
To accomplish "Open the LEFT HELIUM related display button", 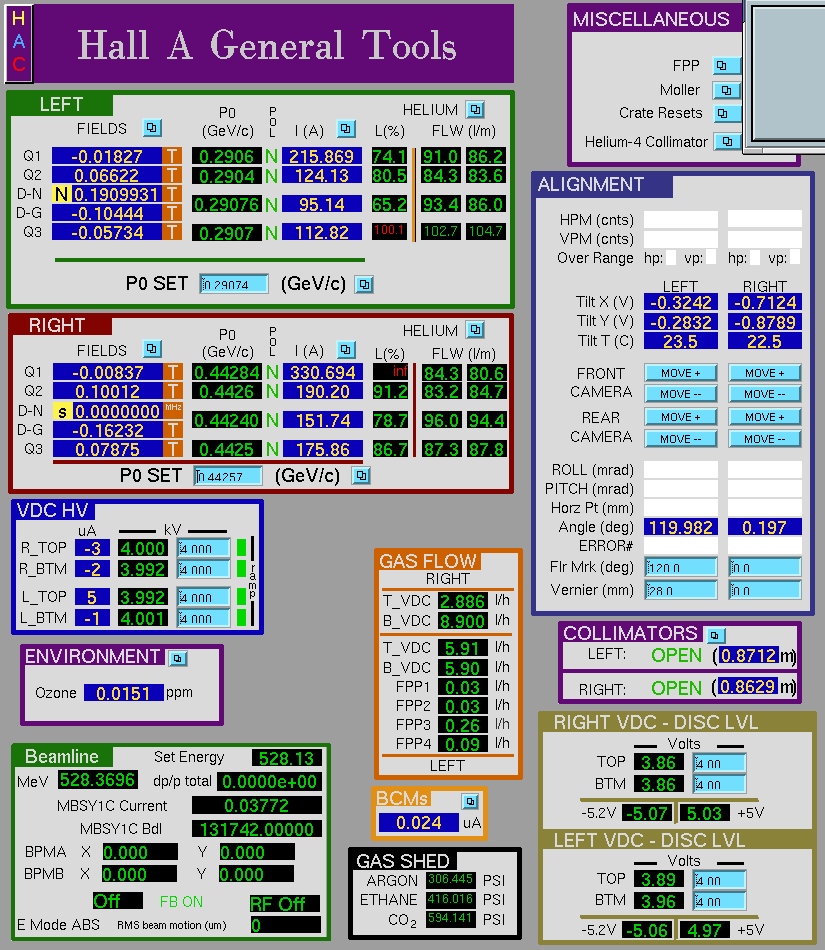I will tap(475, 110).
